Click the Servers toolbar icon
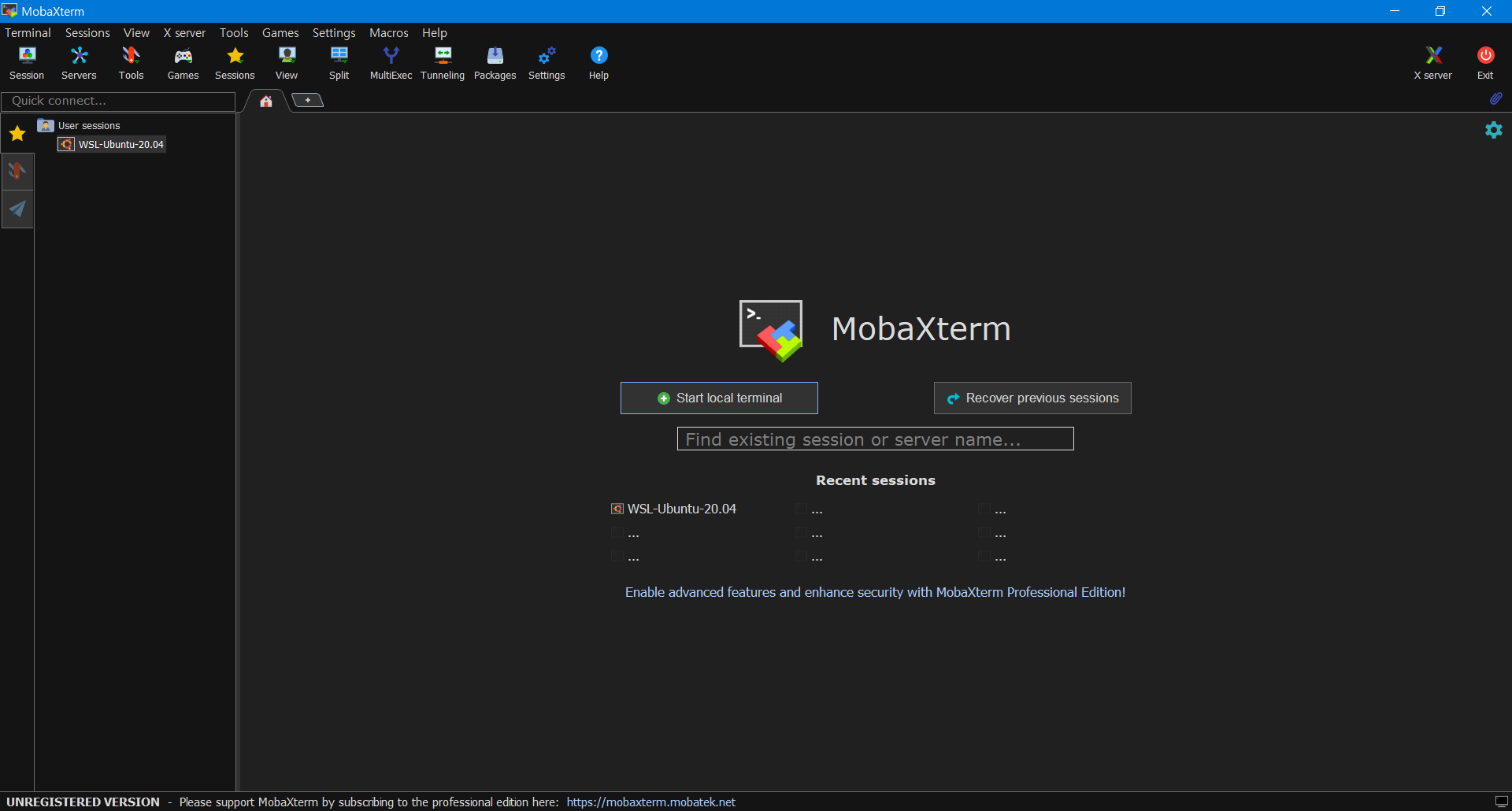The image size is (1512, 811). [79, 63]
